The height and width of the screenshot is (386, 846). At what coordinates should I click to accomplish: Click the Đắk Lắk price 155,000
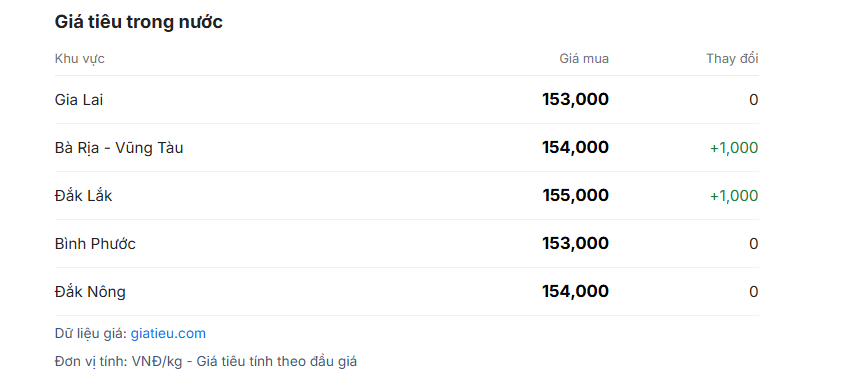(576, 195)
